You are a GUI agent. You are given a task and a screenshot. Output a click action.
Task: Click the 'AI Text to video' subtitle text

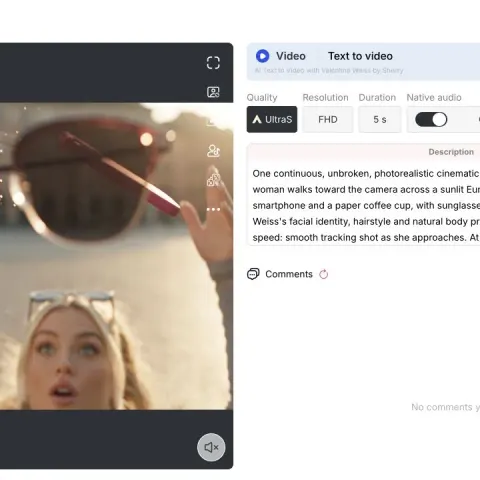point(329,70)
